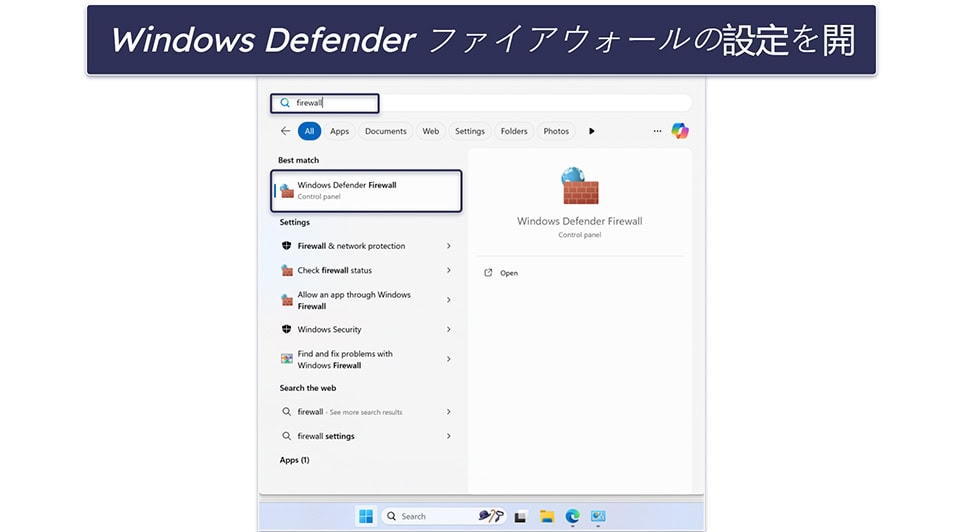Viewport: 960px width, 532px height.
Task: Expand Check firewall status chevron
Action: 449,271
